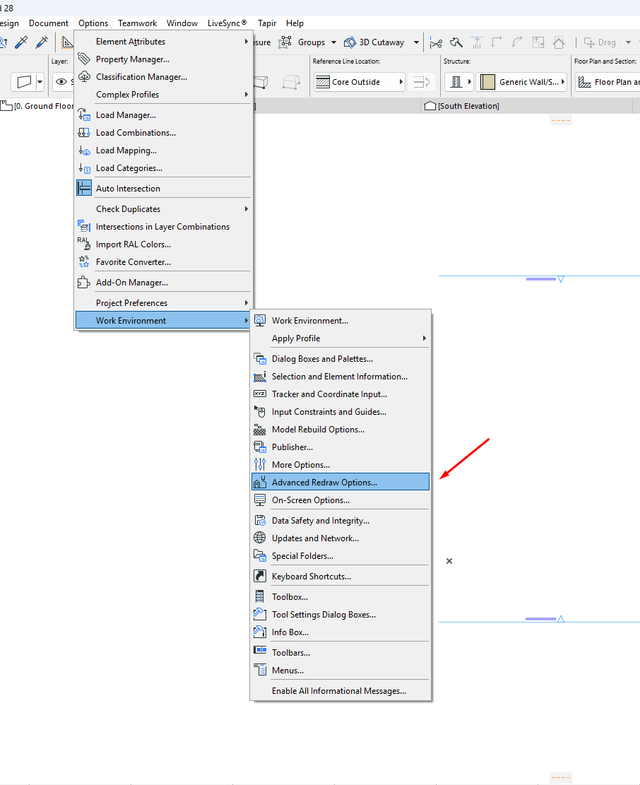
Task: Expand the Project Preferences submenu
Action: point(163,303)
